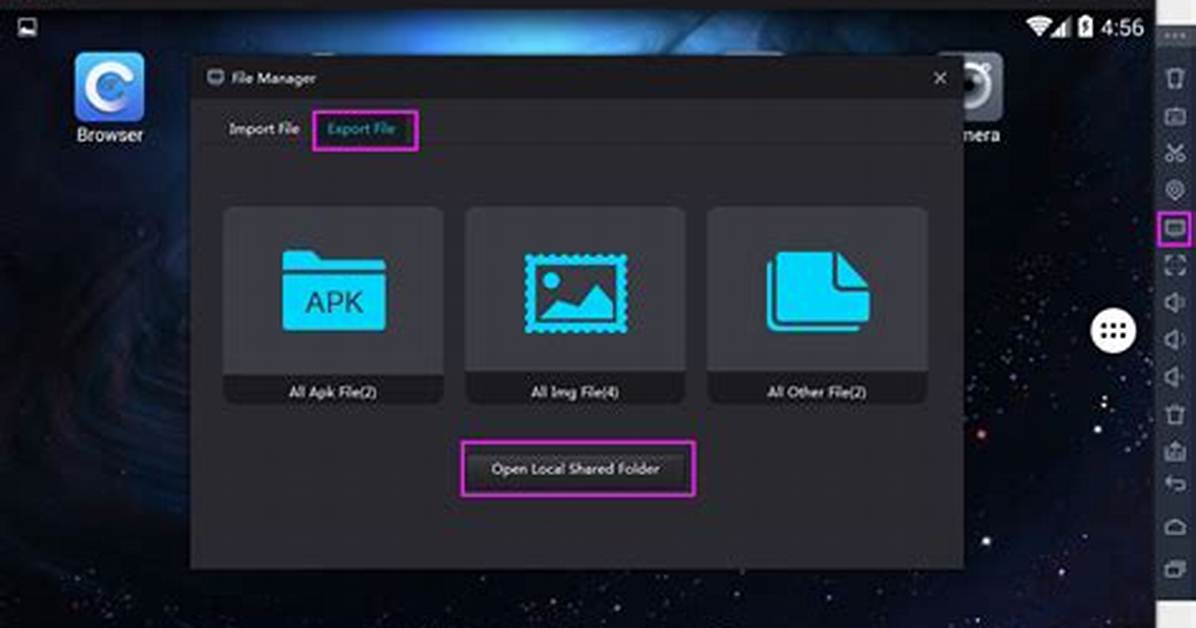Open the All Img File picture card

point(575,305)
